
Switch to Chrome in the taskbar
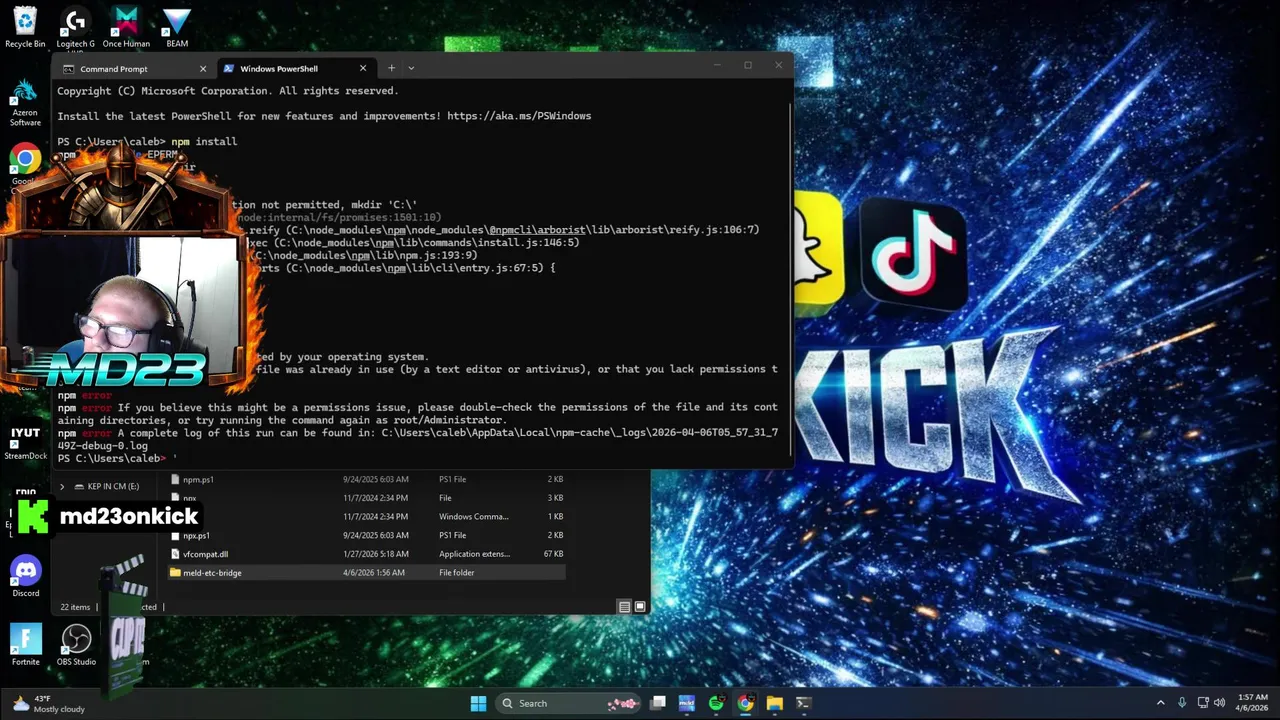pyautogui.click(x=745, y=703)
